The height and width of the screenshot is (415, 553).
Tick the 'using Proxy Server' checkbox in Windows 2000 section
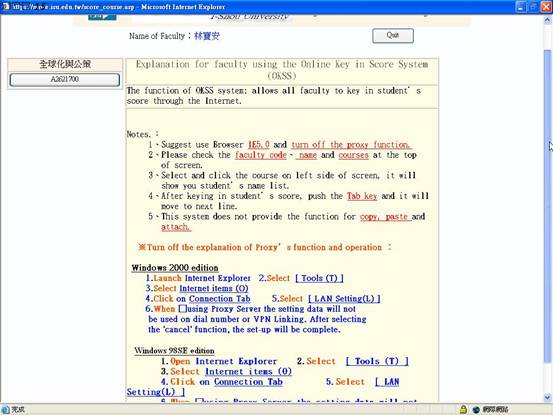pos(182,309)
